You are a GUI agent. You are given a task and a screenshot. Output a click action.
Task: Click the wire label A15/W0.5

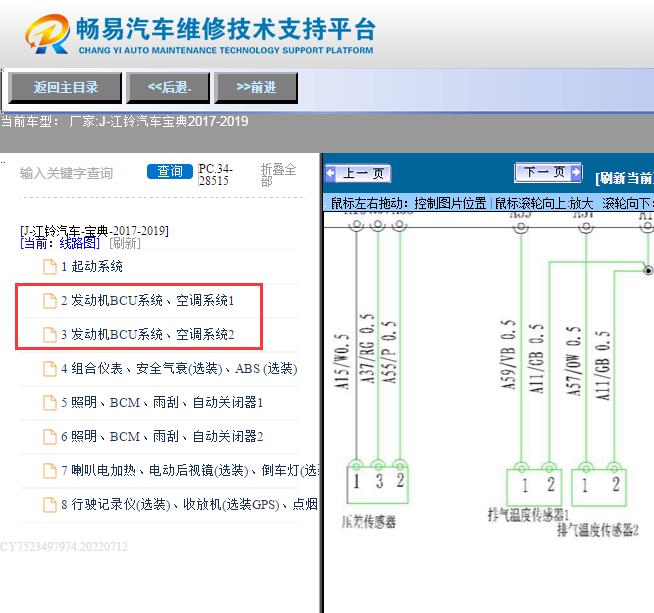click(342, 361)
